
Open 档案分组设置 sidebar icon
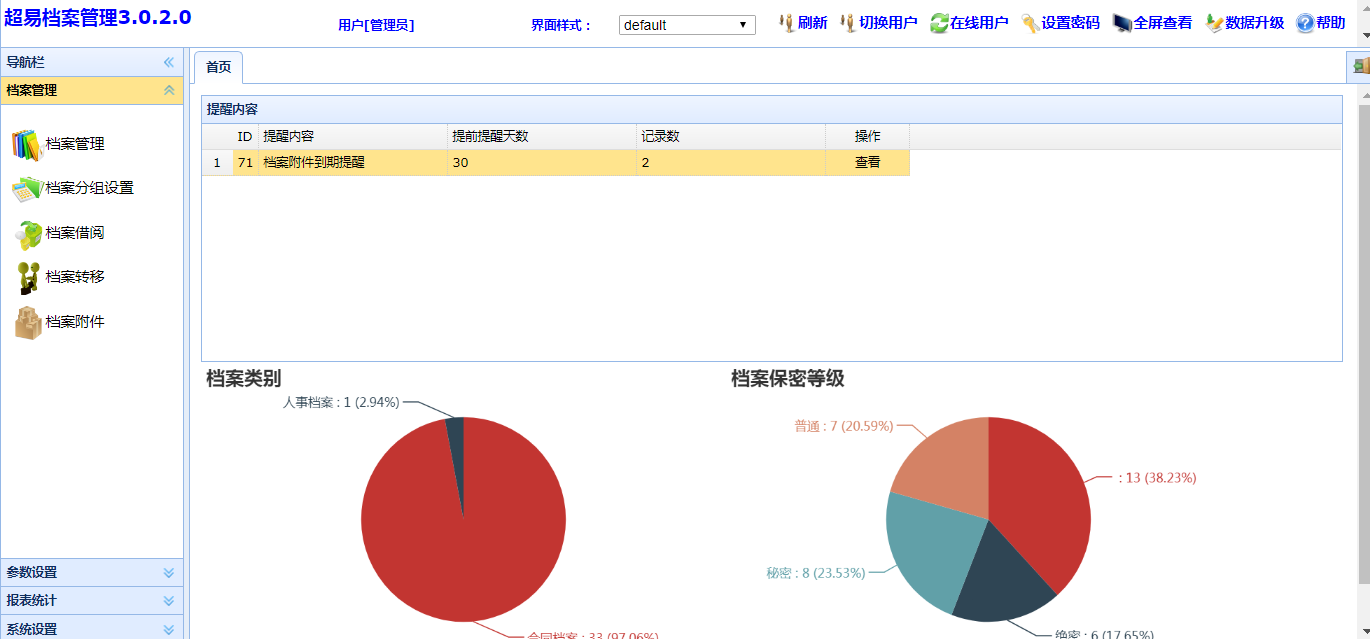pyautogui.click(x=28, y=188)
